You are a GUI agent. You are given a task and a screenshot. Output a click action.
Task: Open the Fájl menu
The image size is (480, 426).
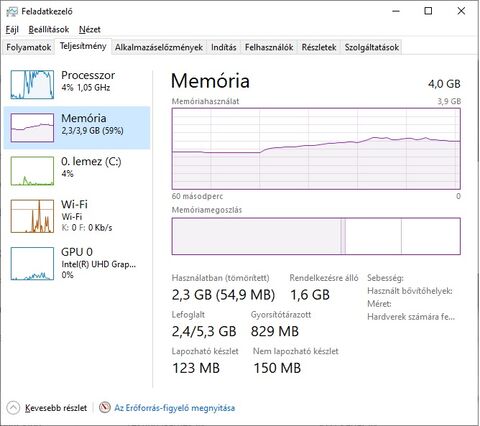click(x=12, y=30)
